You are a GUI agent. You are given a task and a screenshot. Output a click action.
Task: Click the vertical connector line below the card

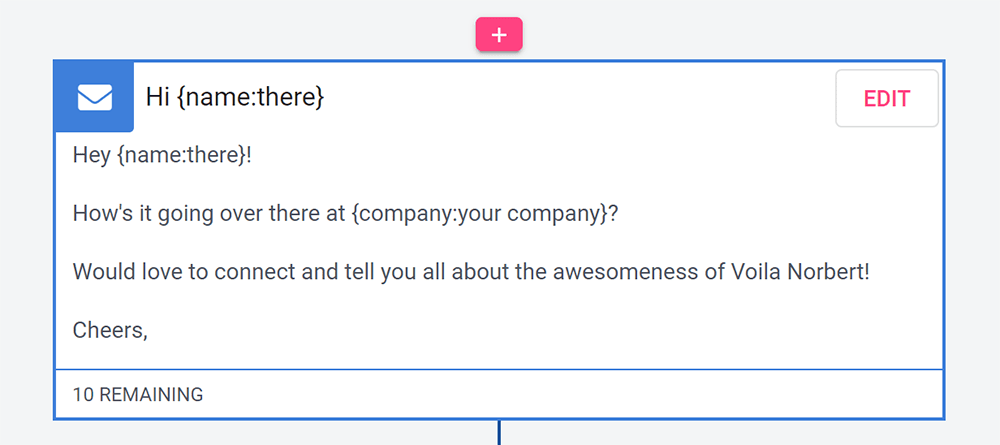pos(499,432)
